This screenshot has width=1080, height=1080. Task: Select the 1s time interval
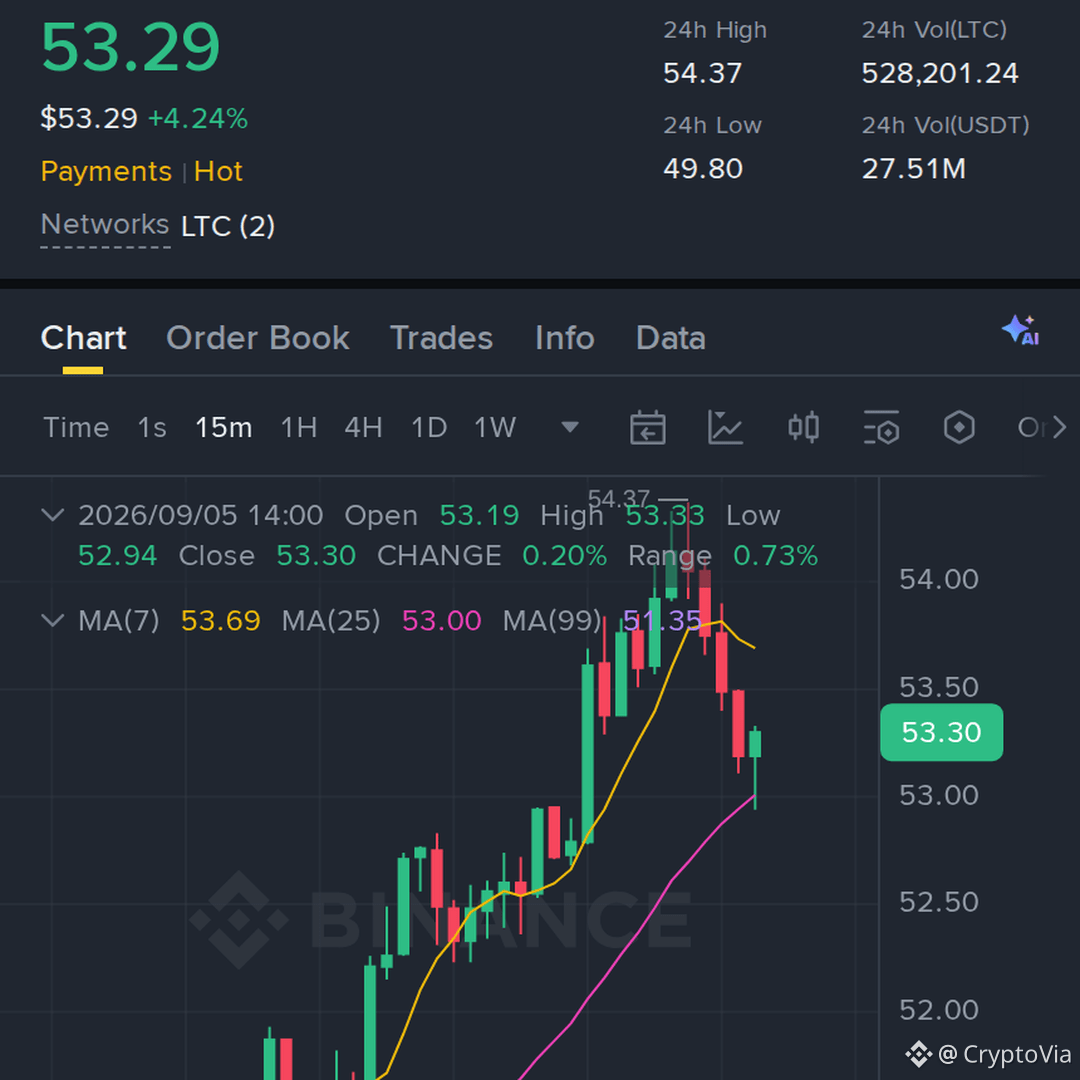click(152, 428)
